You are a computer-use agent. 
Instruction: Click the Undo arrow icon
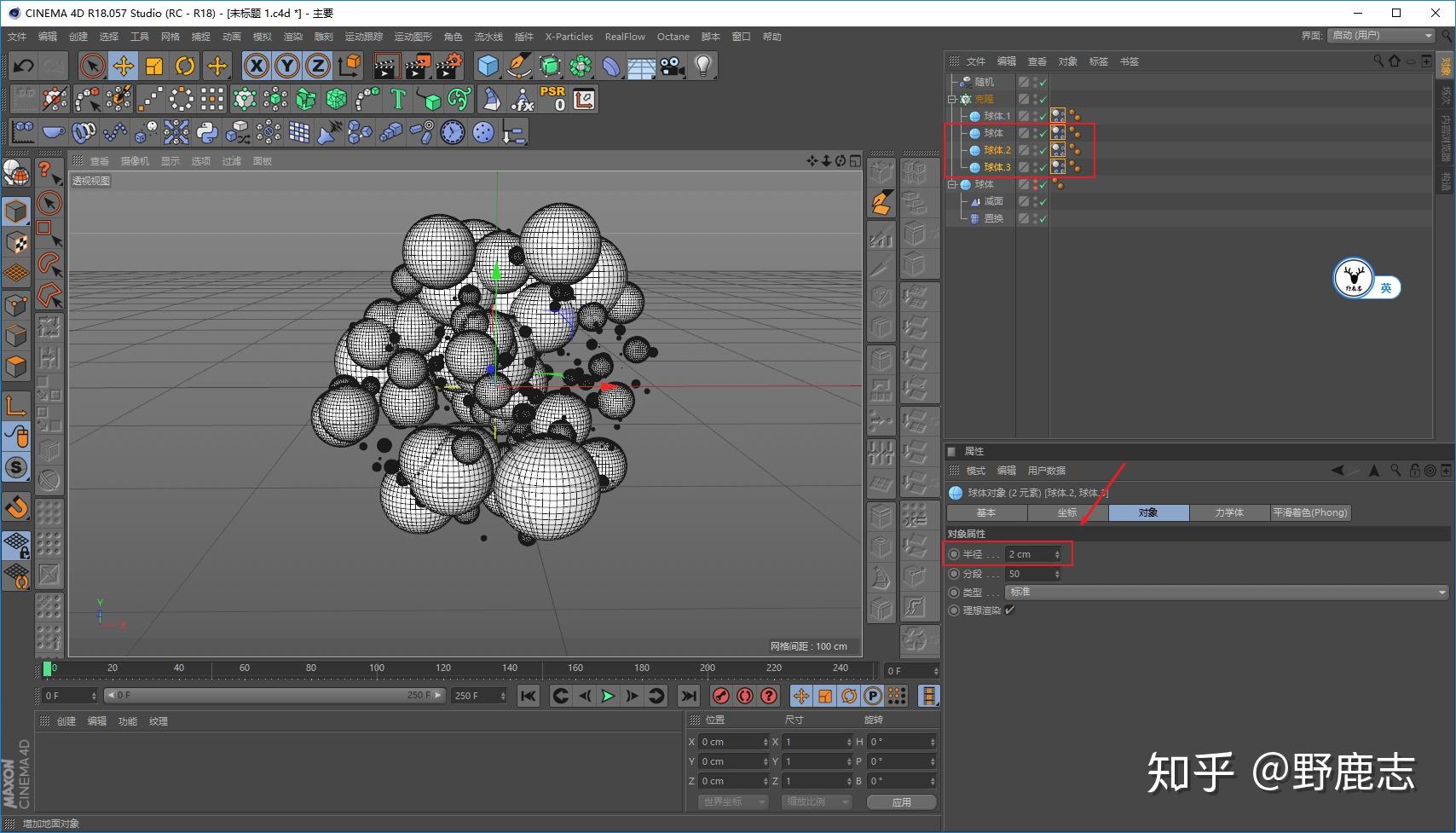pyautogui.click(x=24, y=66)
